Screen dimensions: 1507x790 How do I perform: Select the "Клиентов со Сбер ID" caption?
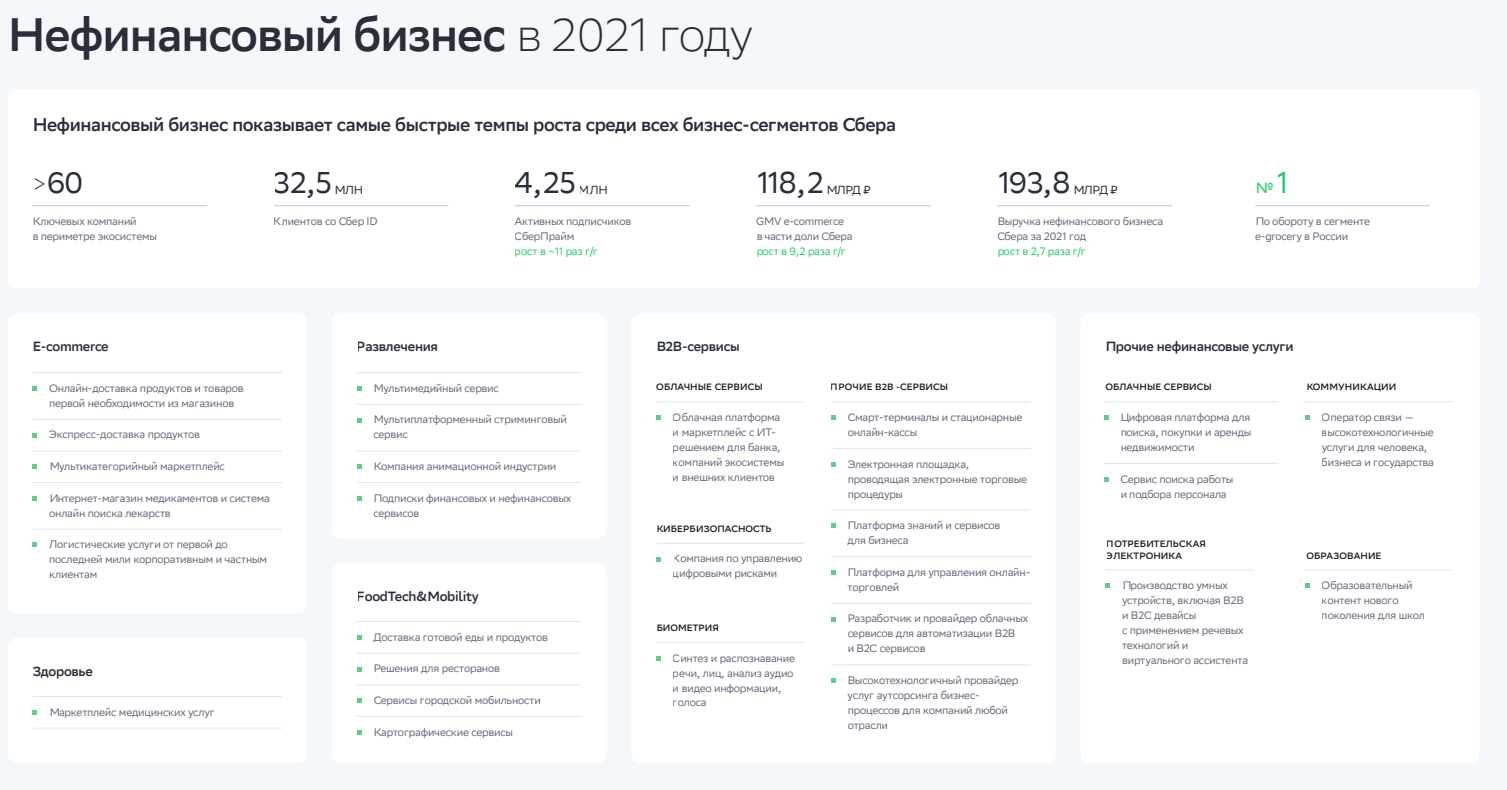point(325,221)
